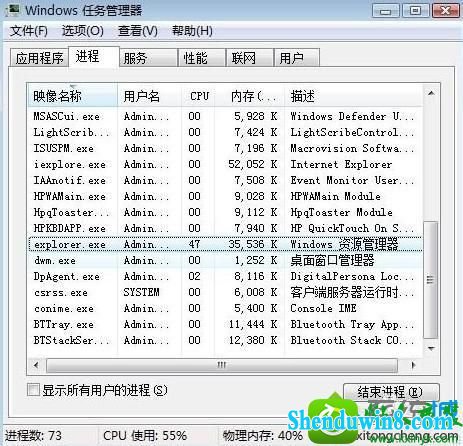The height and width of the screenshot is (446, 463).
Task: Click the vertical scrollbar thumb
Action: click(431, 280)
